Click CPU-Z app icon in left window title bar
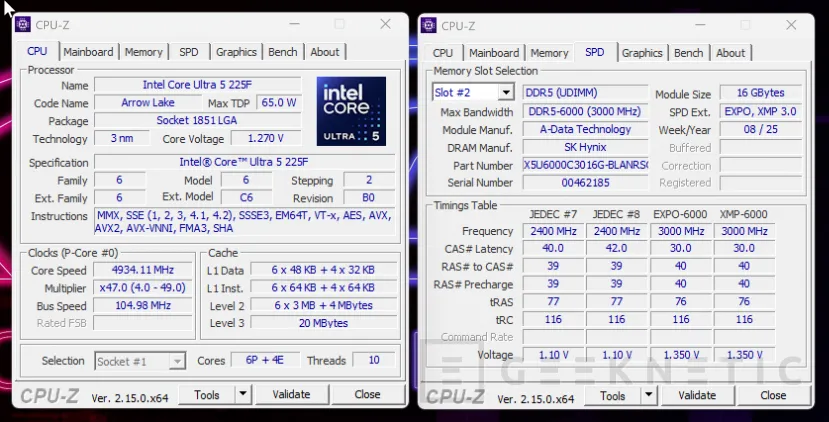 [23, 24]
